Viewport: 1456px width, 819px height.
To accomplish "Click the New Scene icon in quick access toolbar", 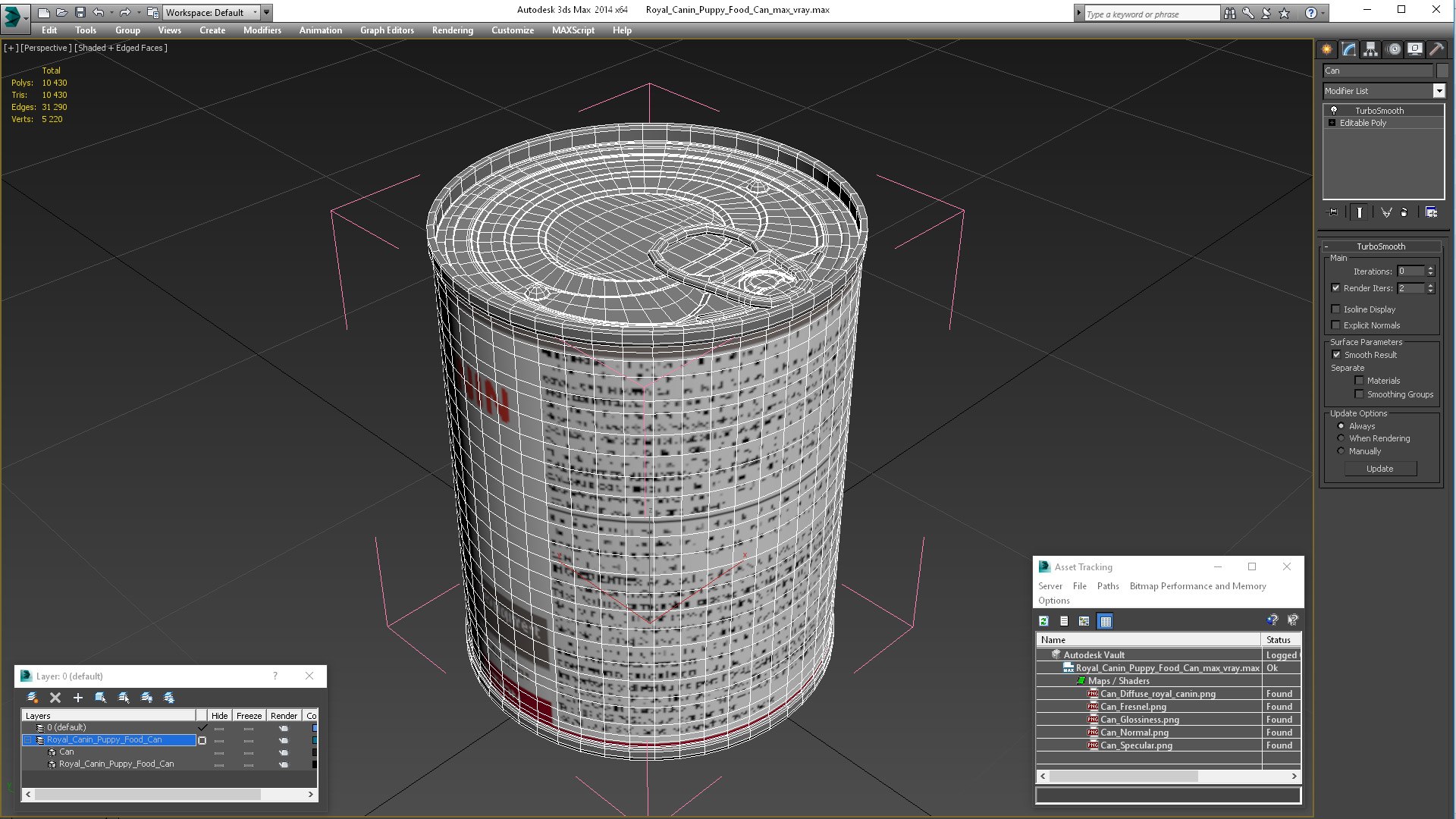I will (x=43, y=12).
